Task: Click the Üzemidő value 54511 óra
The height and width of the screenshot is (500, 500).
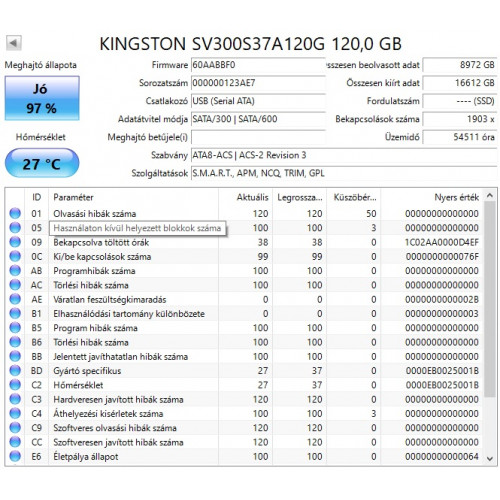Action: click(x=460, y=137)
